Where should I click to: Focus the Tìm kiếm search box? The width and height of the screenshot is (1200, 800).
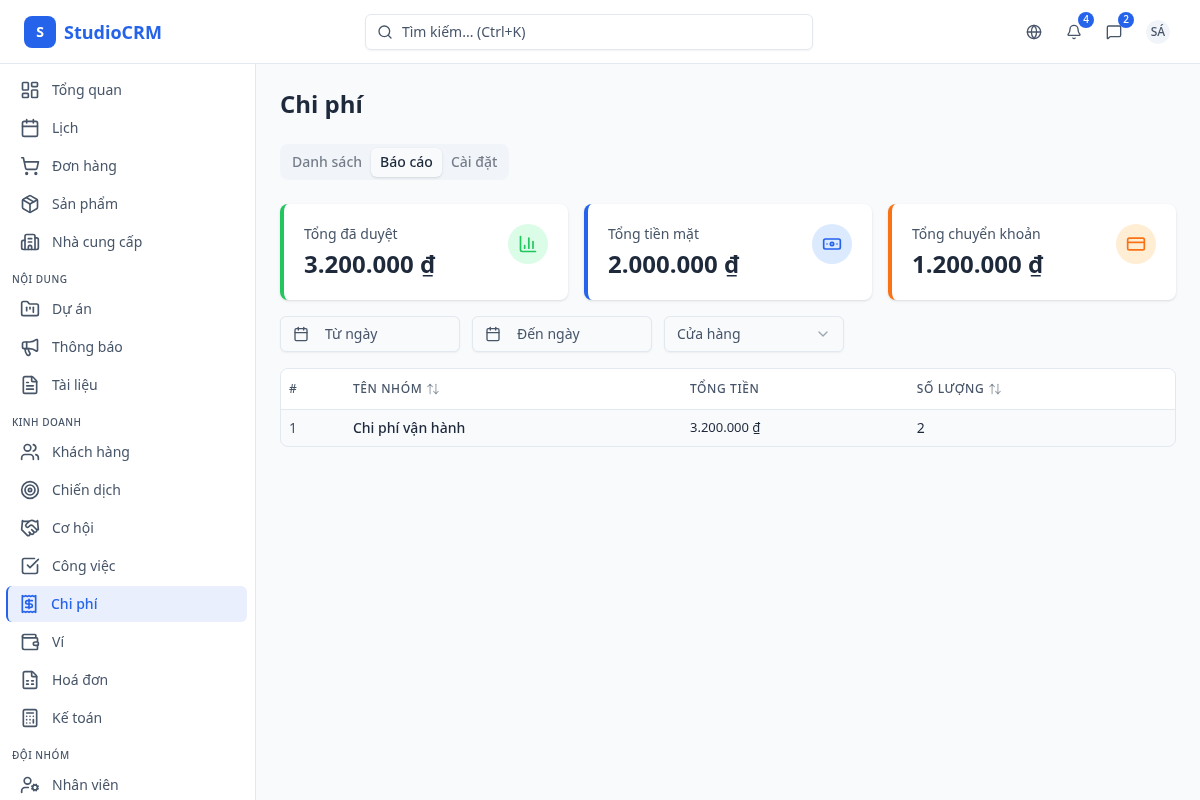coord(589,32)
